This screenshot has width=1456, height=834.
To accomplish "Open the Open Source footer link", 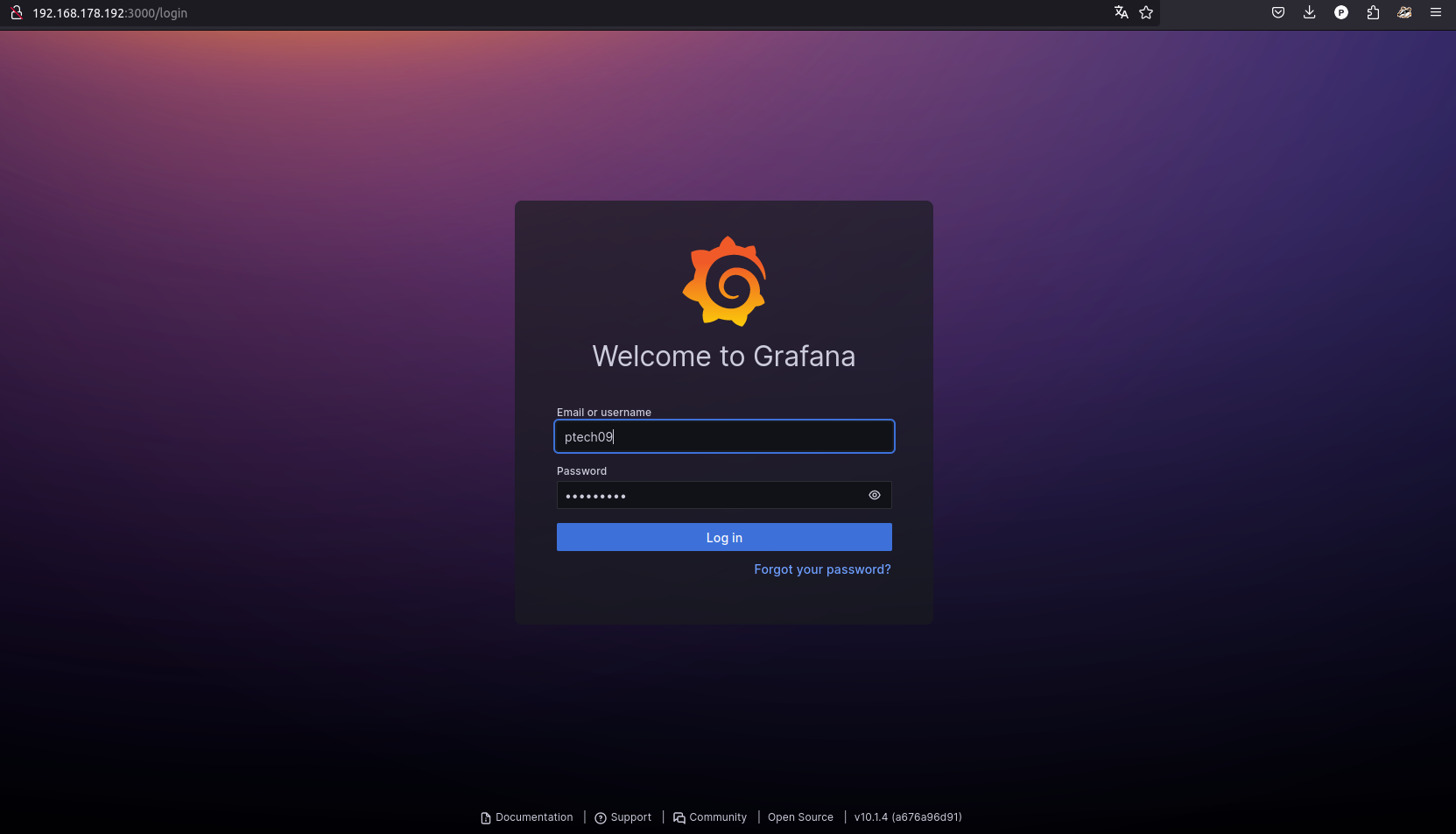I will point(800,817).
